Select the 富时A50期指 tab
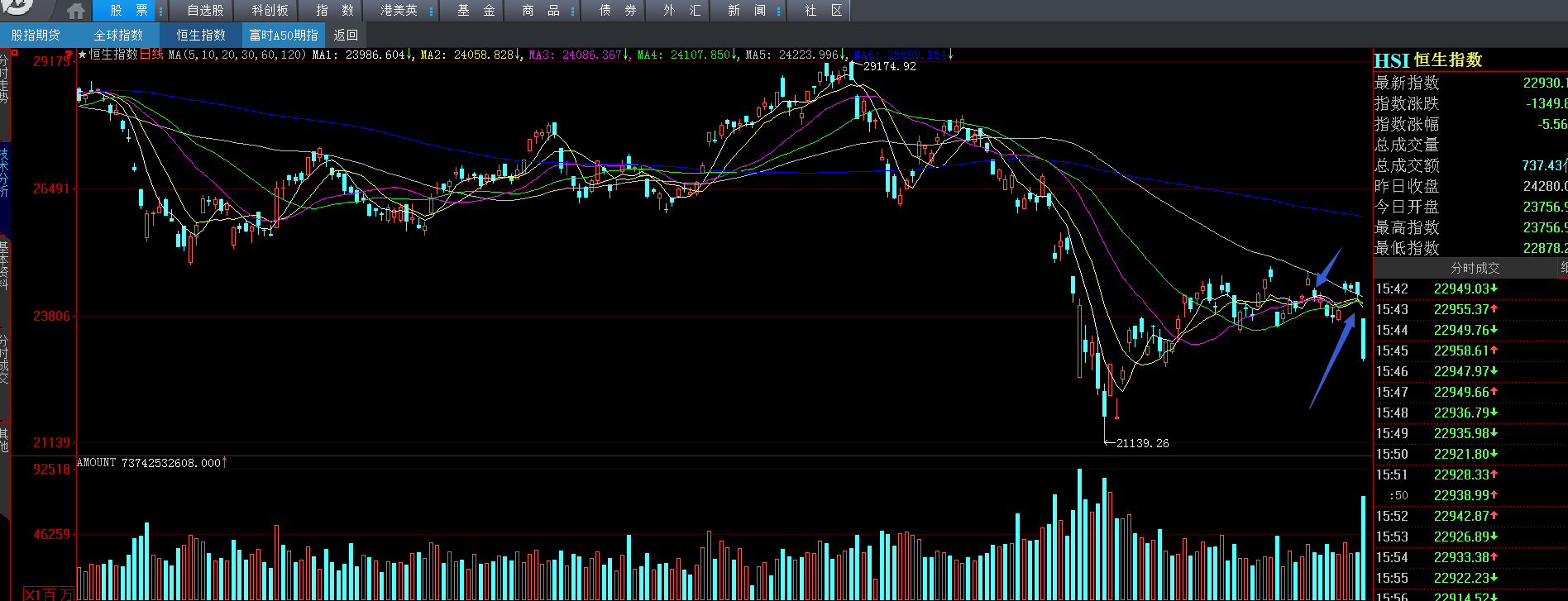 point(284,35)
